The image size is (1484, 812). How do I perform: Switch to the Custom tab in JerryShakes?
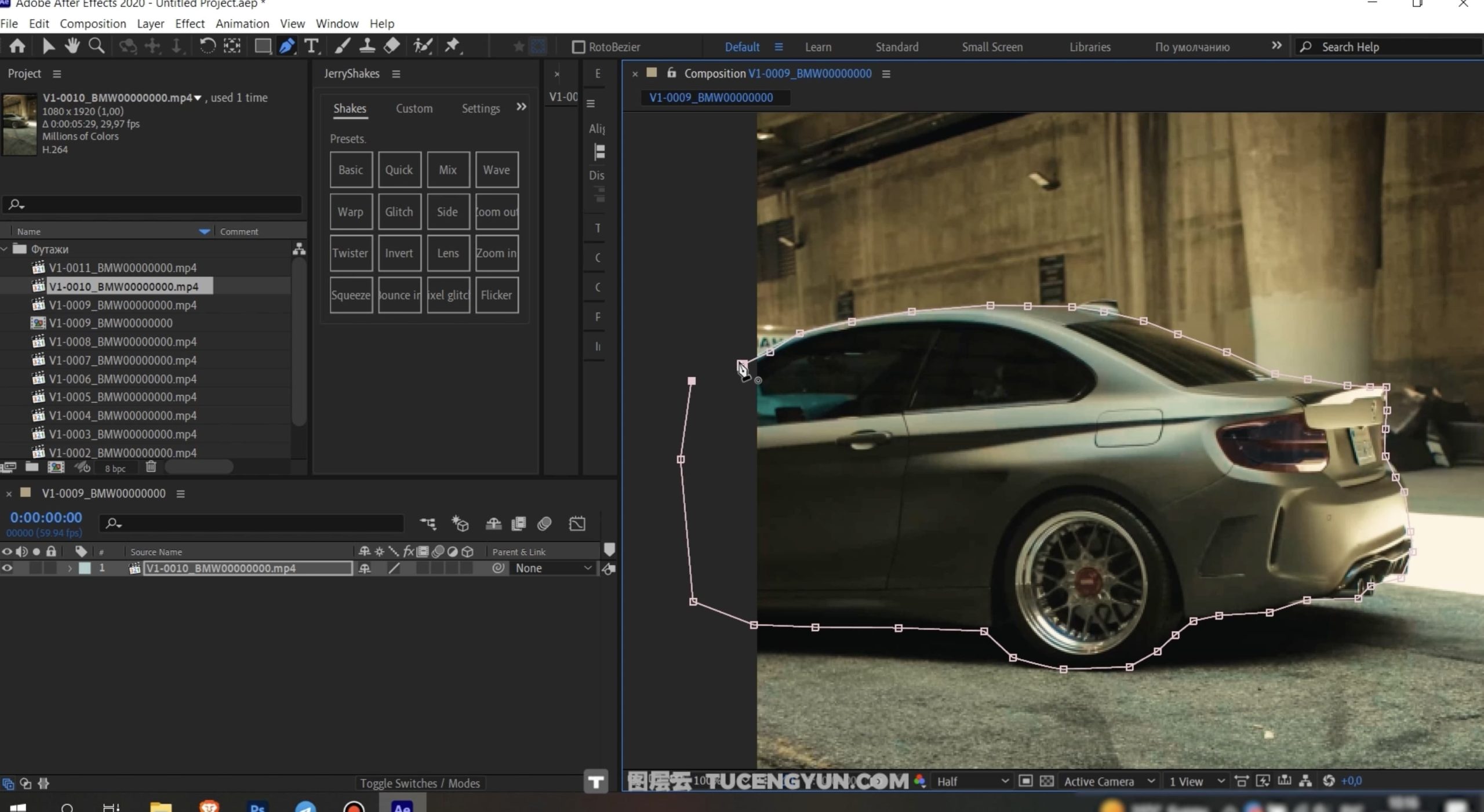[x=414, y=108]
